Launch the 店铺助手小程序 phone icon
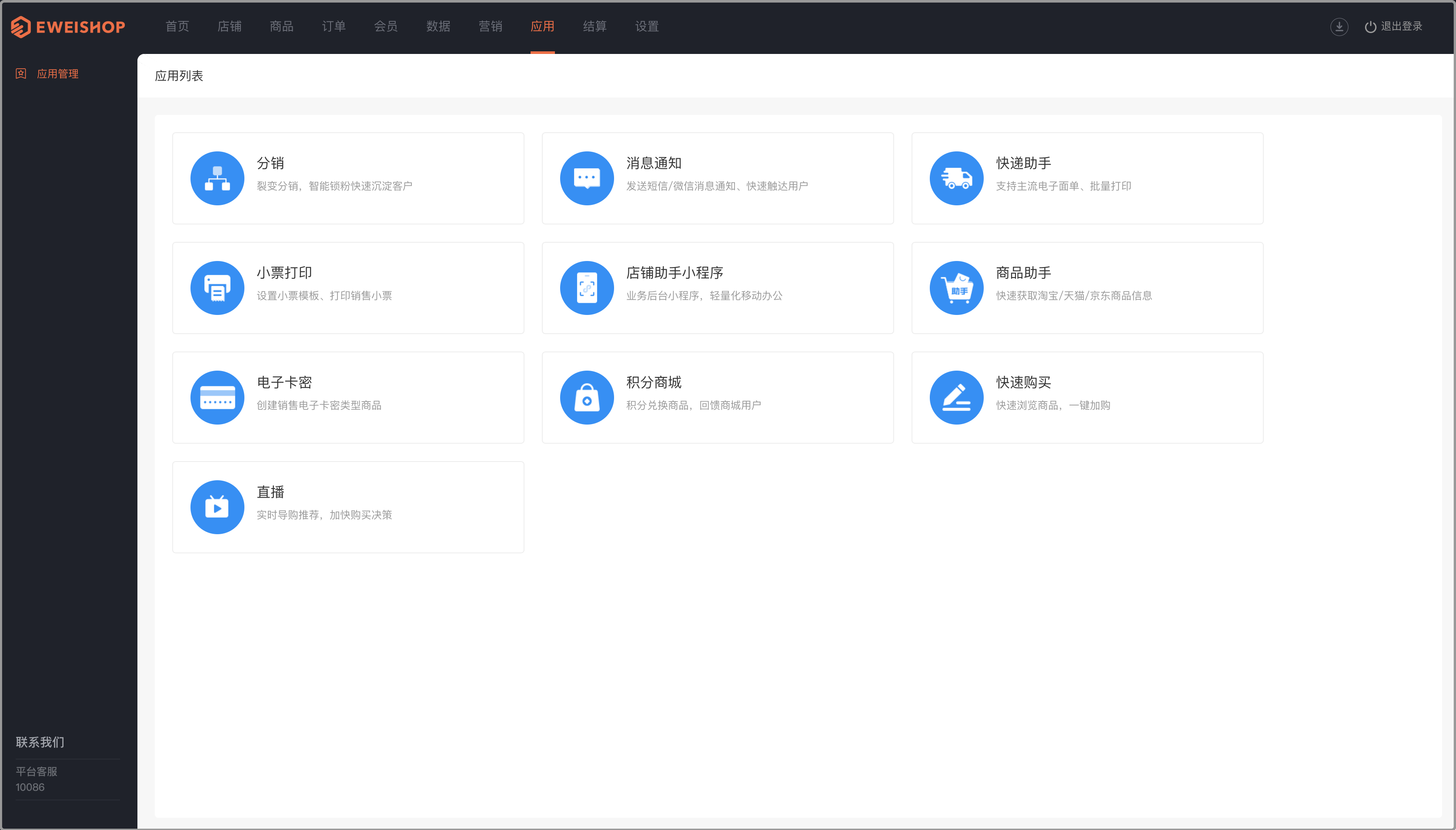The height and width of the screenshot is (830, 1456). (x=587, y=288)
